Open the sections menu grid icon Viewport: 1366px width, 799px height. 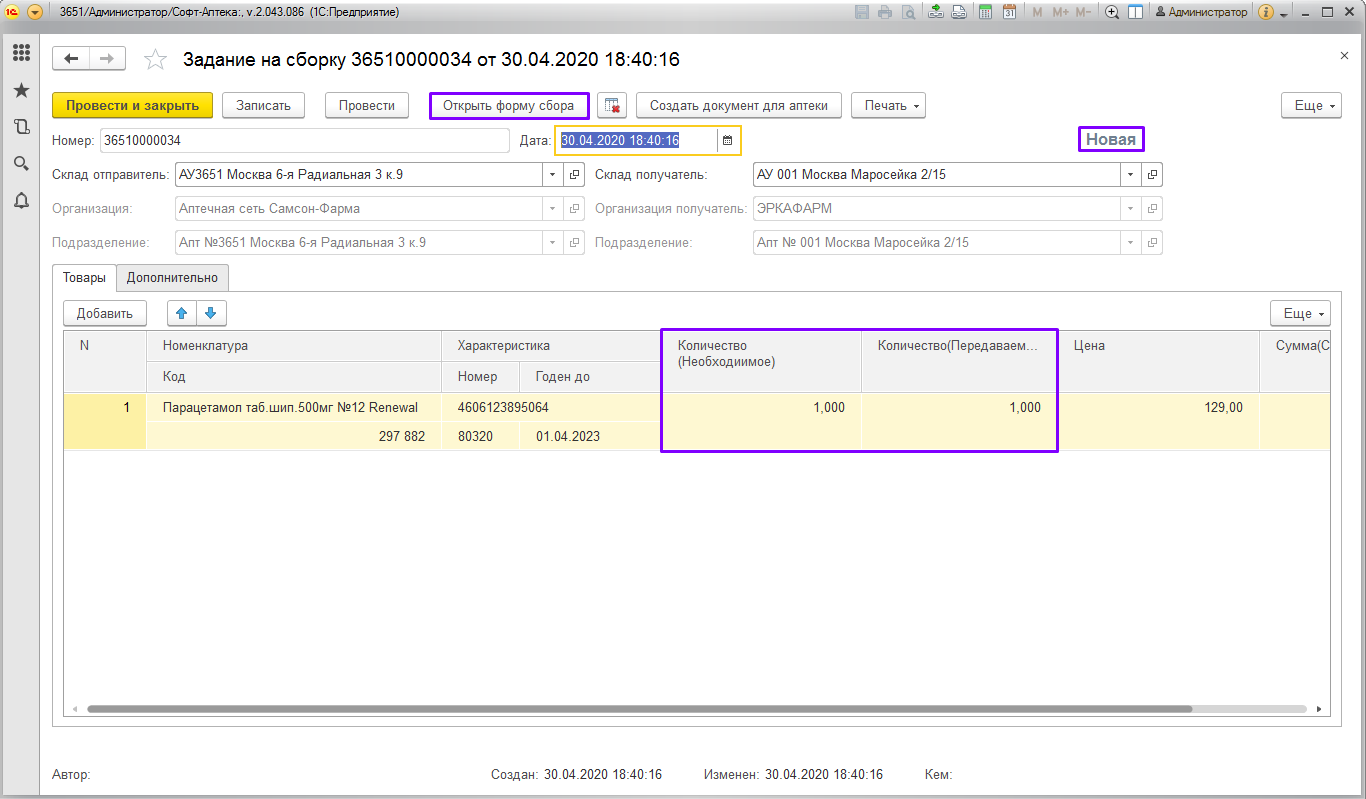(20, 53)
